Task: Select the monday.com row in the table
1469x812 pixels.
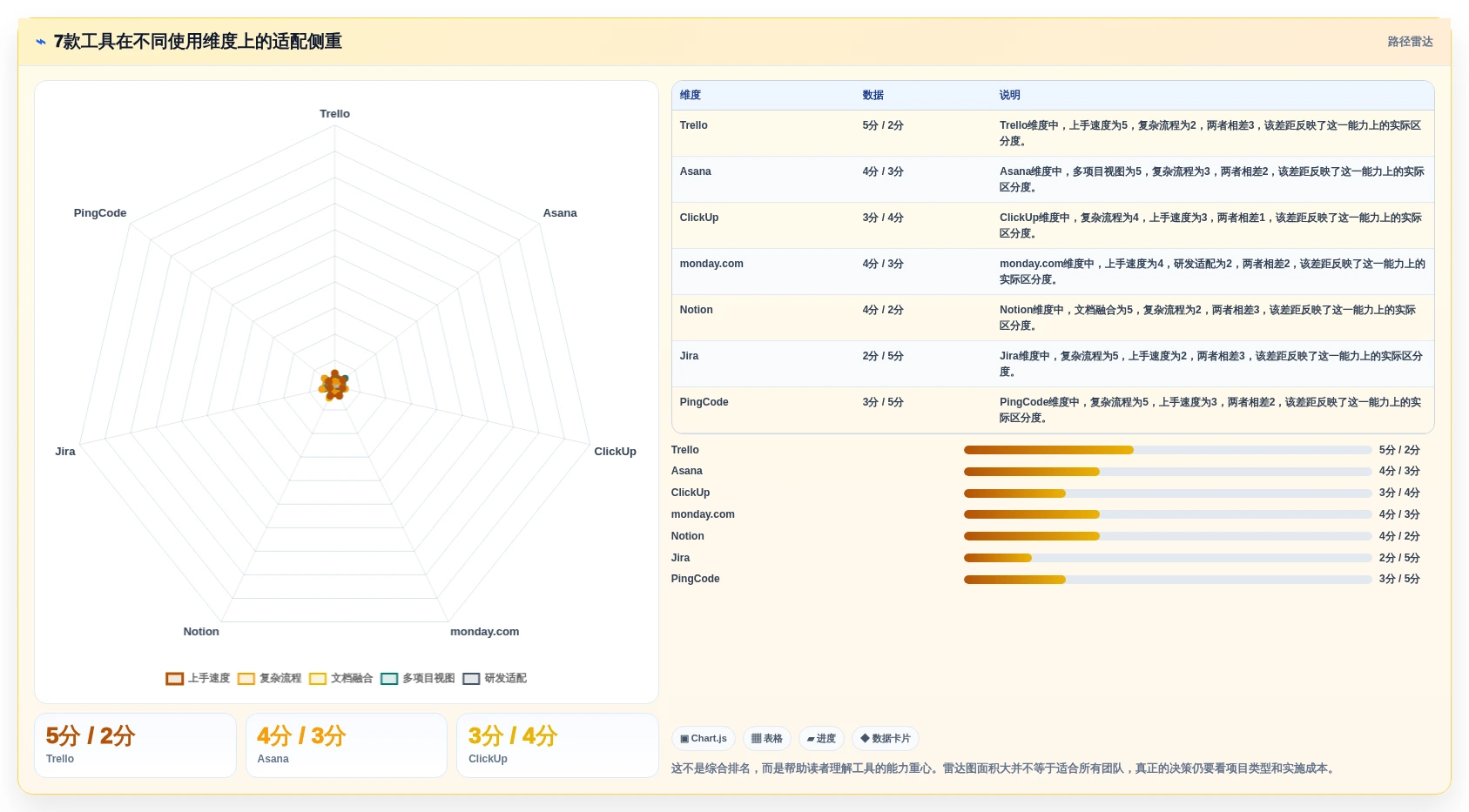Action: pos(1053,272)
